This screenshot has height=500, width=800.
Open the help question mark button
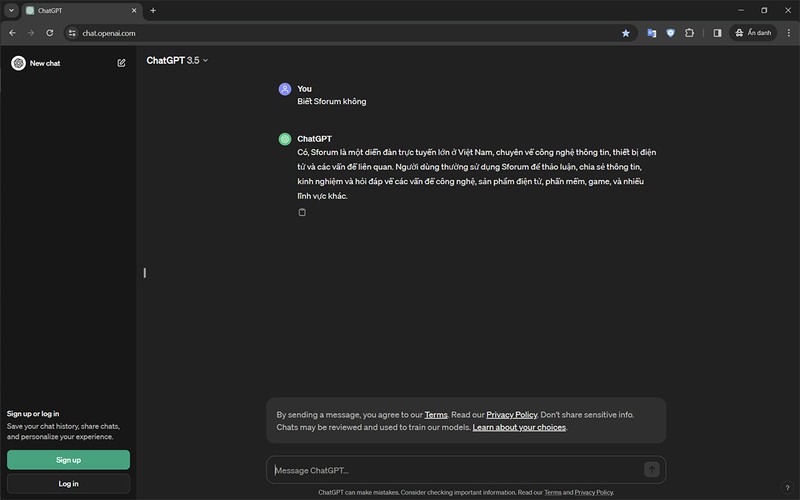click(787, 488)
